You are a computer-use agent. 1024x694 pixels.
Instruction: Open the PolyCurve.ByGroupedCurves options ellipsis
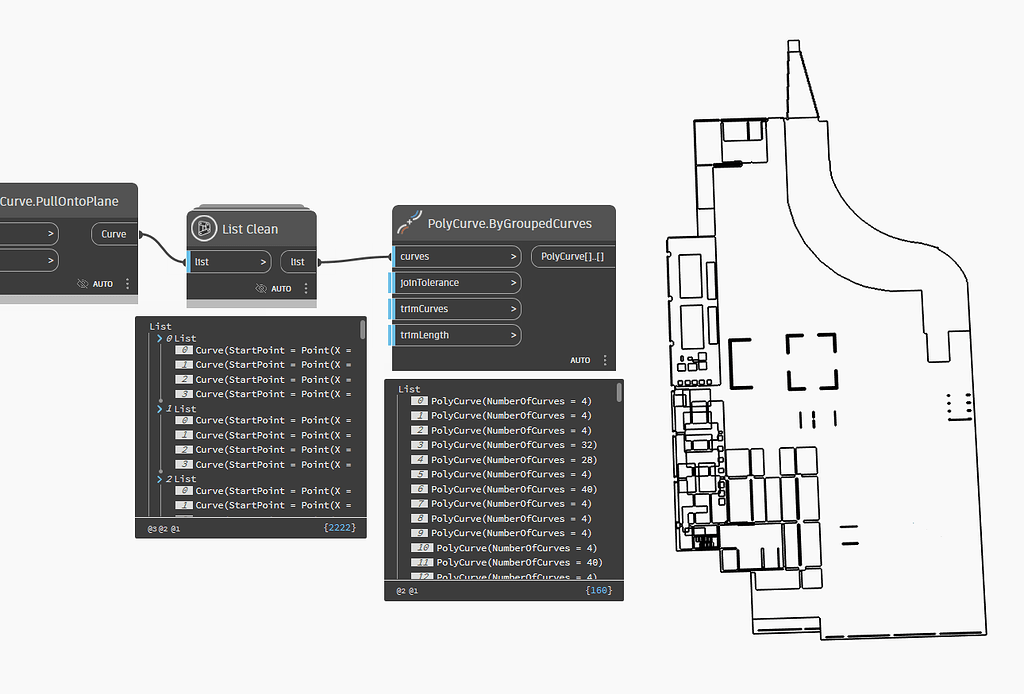pos(606,360)
